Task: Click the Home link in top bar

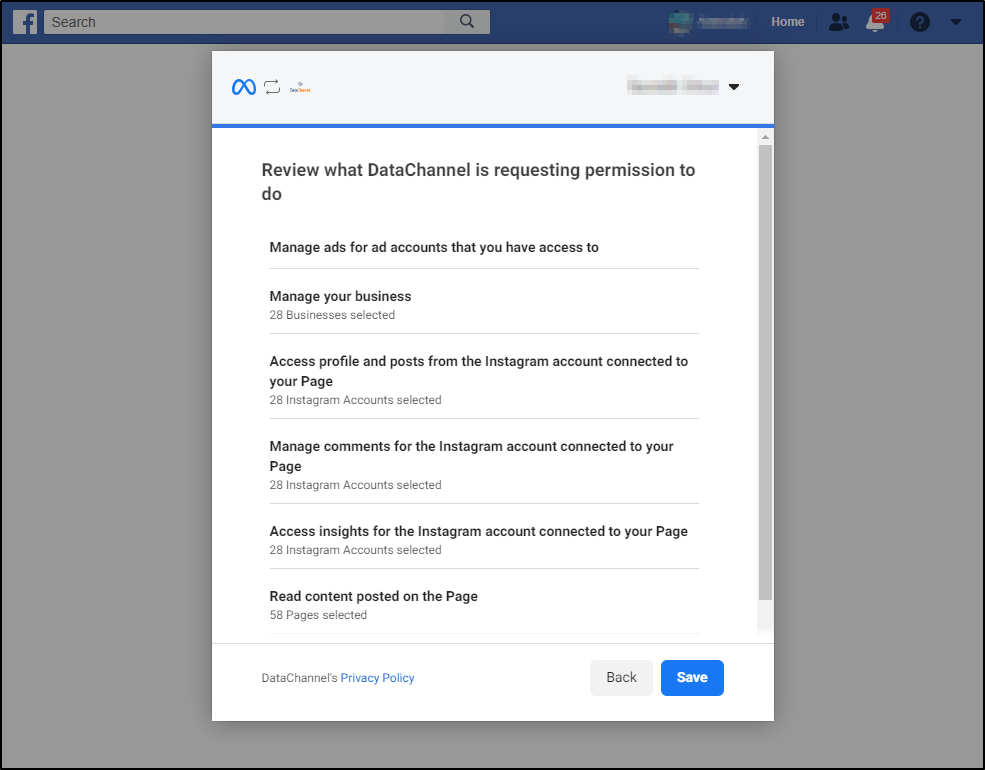Action: 788,22
